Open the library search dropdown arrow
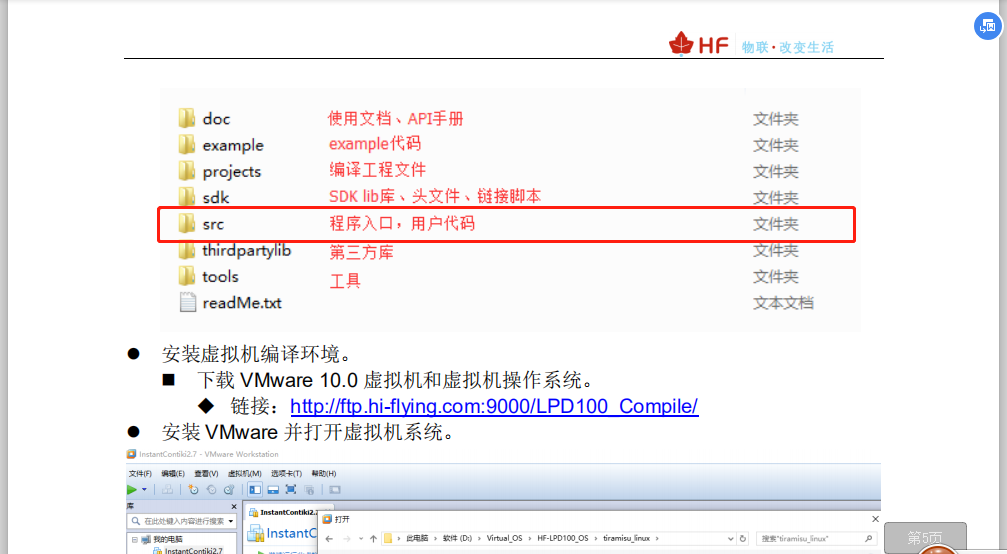Image resolution: width=1007 pixels, height=554 pixels. point(231,521)
